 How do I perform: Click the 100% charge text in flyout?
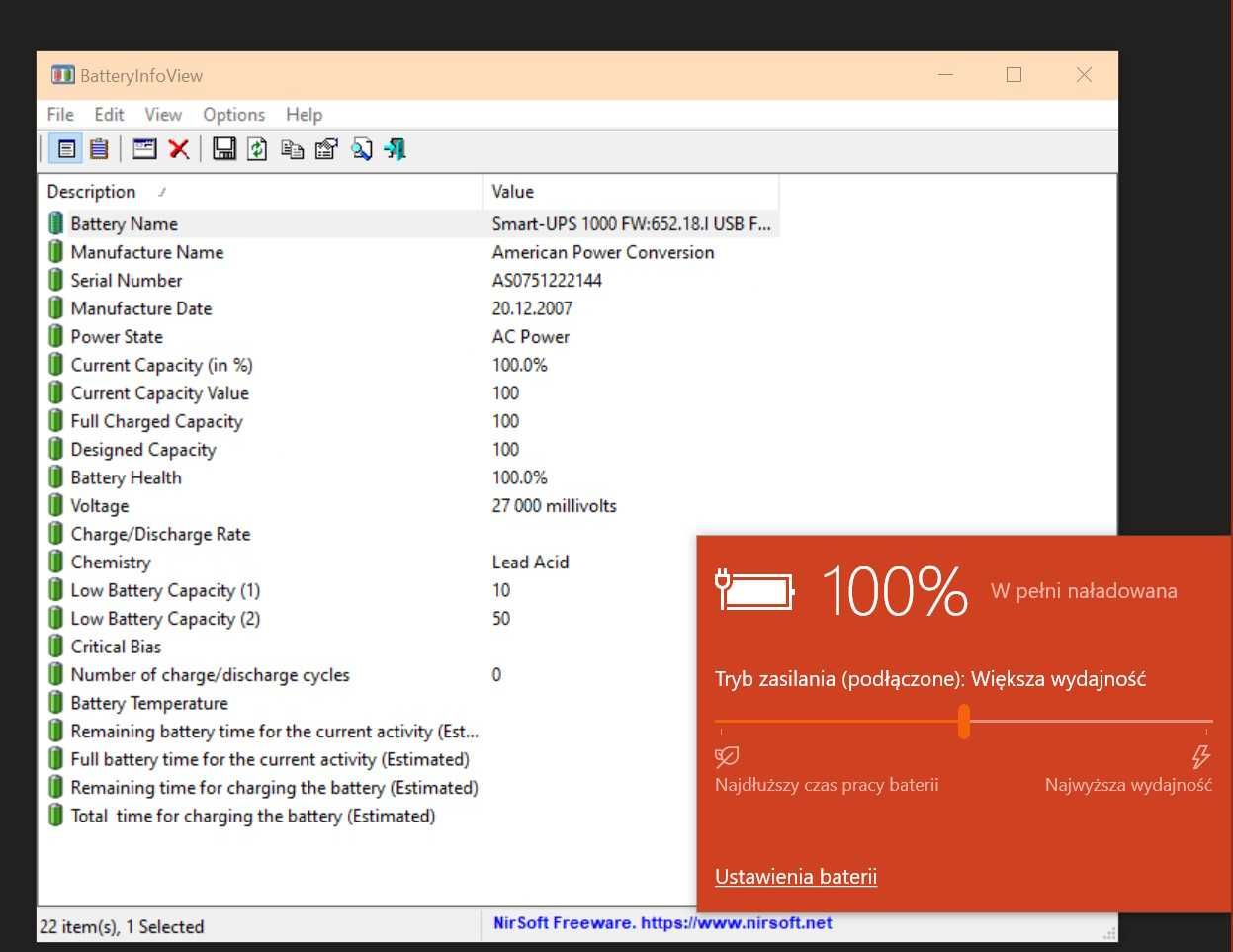[x=894, y=591]
